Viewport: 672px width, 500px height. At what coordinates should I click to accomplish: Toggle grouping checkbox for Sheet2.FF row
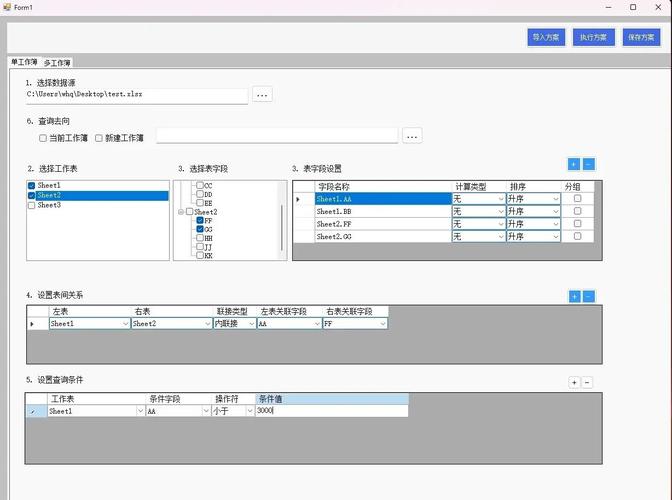point(577,223)
